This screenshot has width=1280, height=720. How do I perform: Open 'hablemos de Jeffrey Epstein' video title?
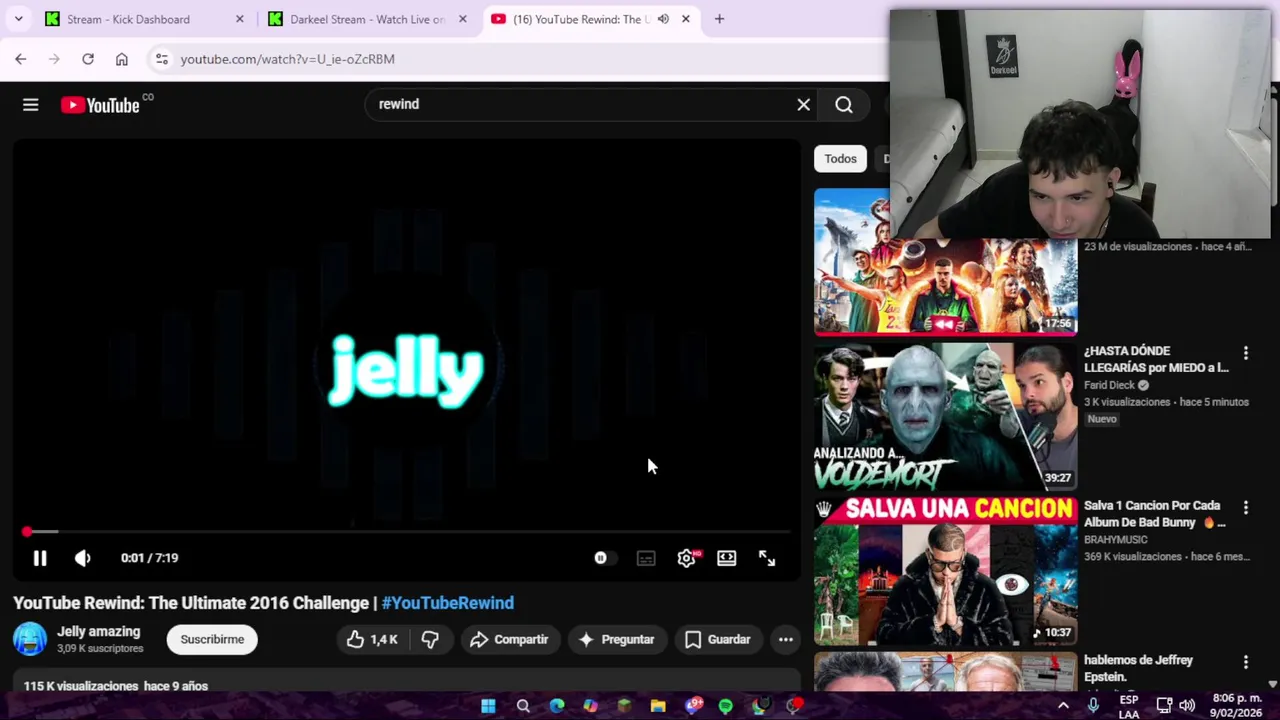point(1138,668)
